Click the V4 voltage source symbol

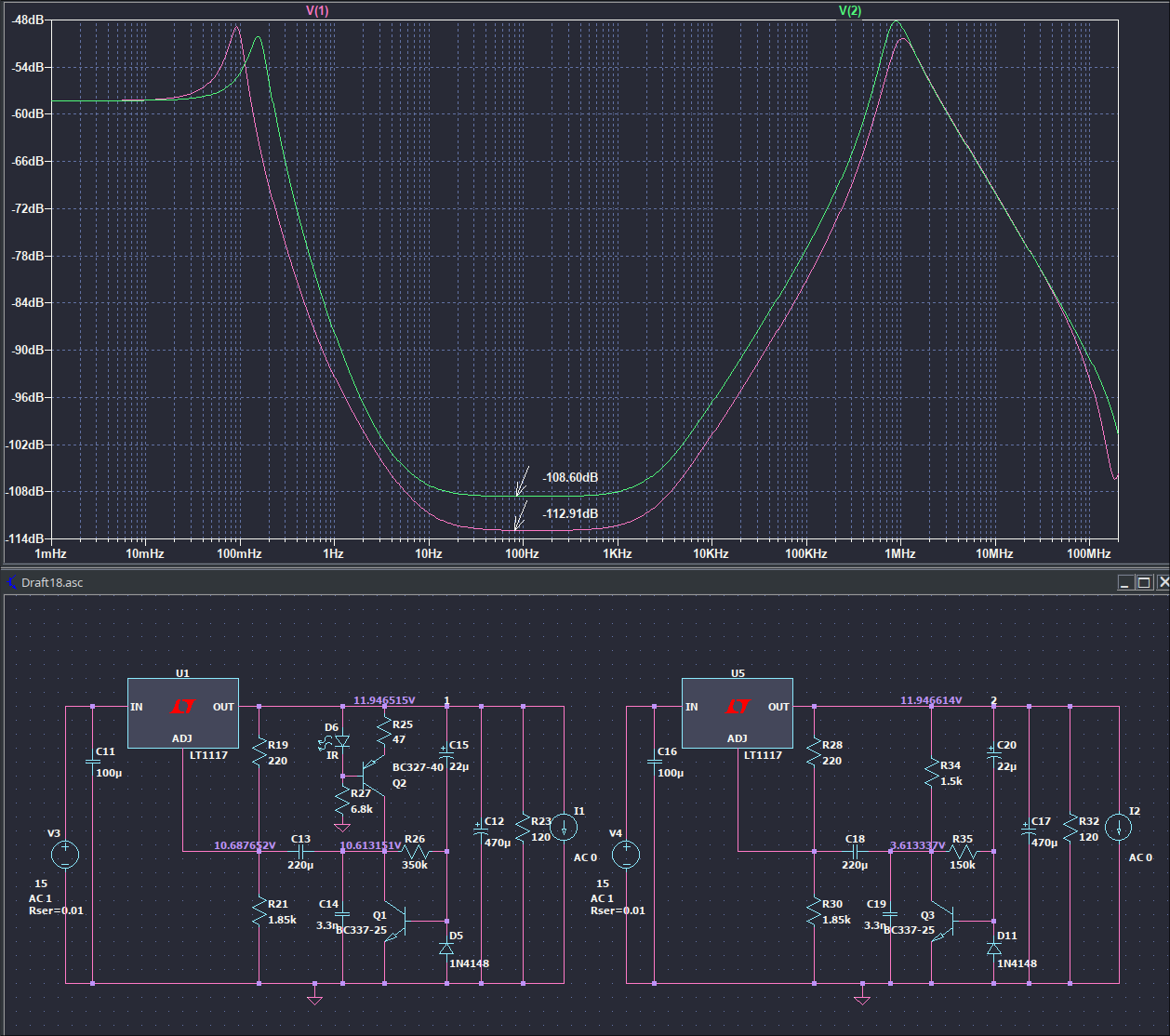[627, 854]
